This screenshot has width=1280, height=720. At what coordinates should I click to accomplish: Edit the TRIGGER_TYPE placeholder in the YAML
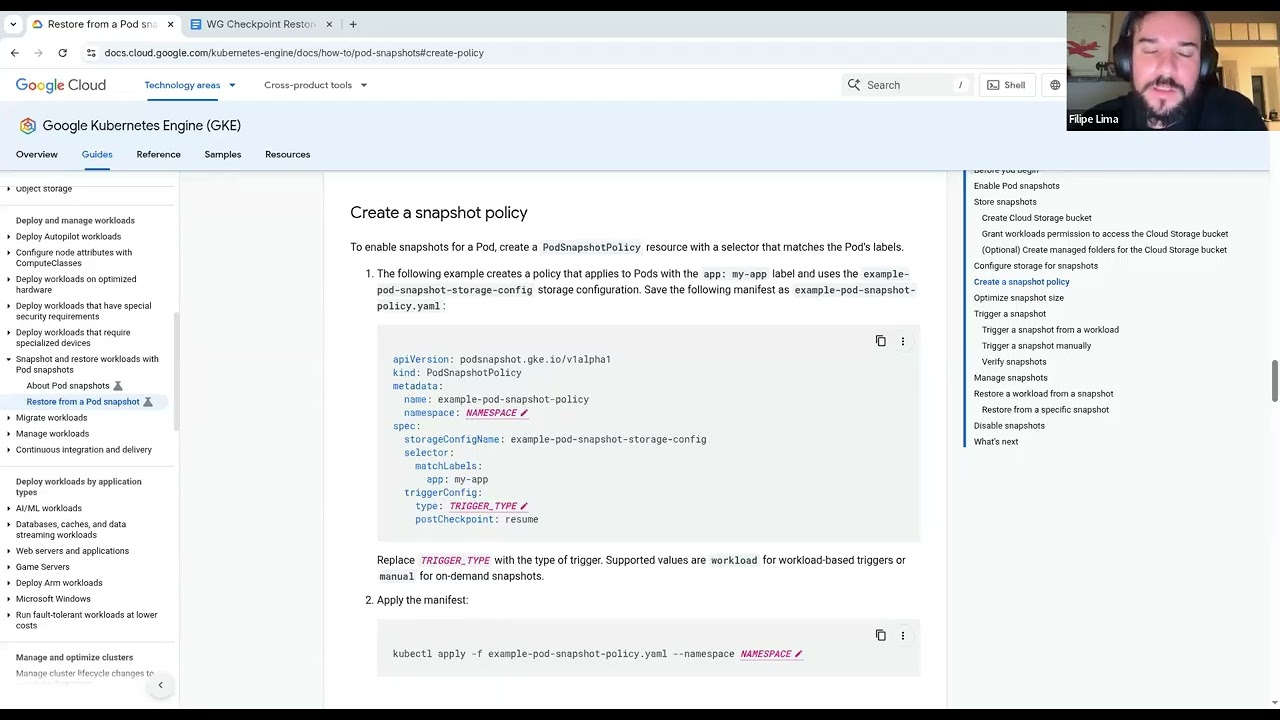tap(489, 506)
